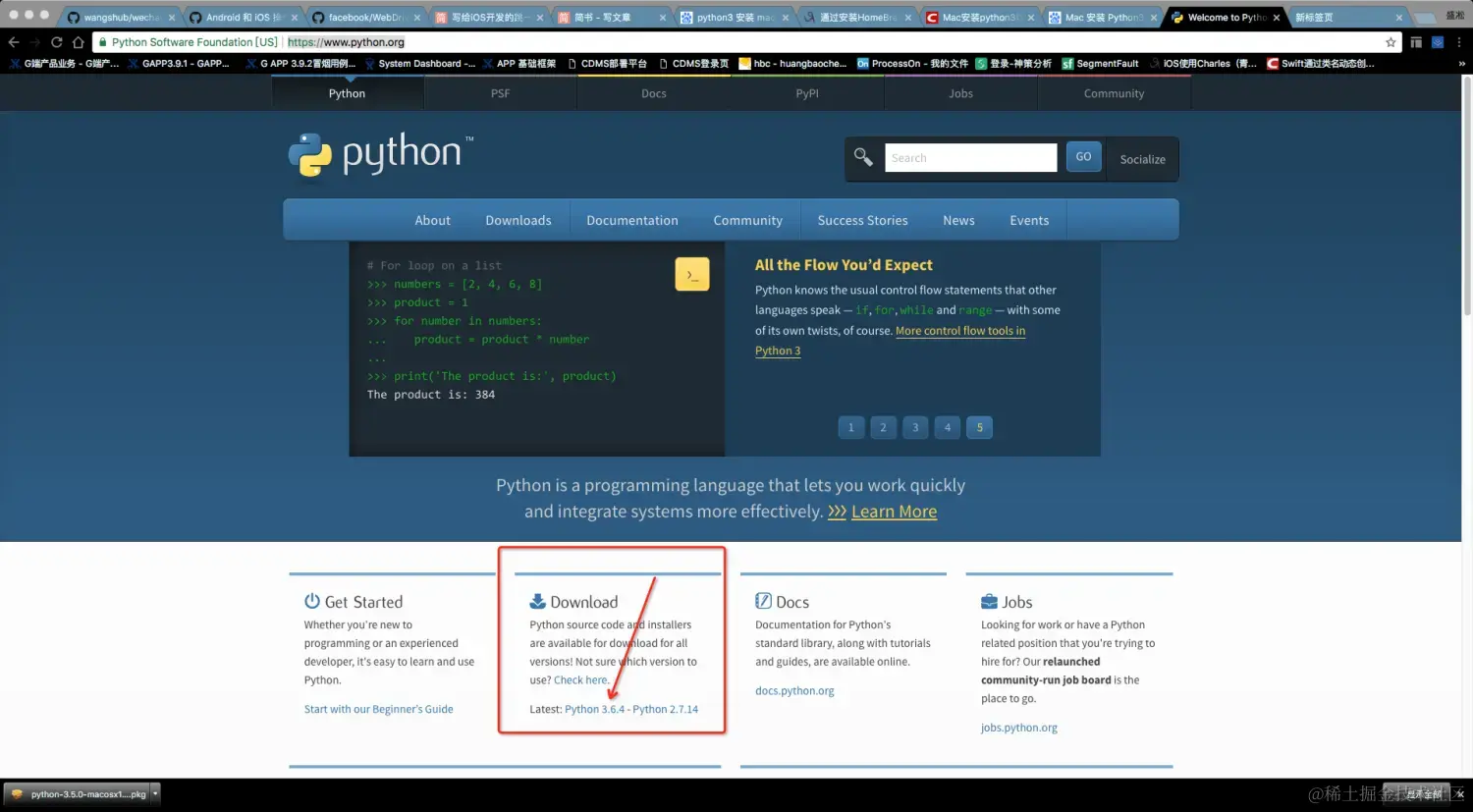Switch to the PyPI tab in top navigation

806,92
